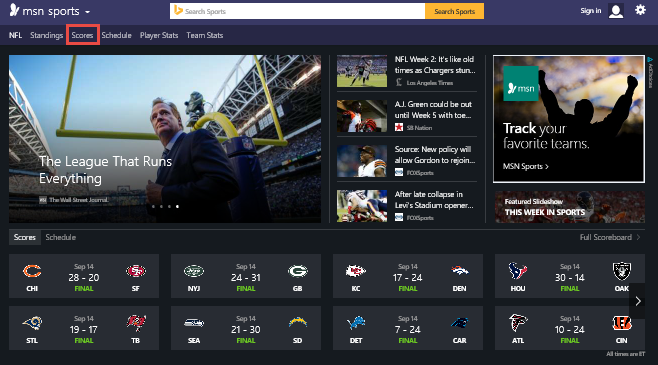Click the Search Sports button
Screen dimensions: 658x365
[454, 11]
